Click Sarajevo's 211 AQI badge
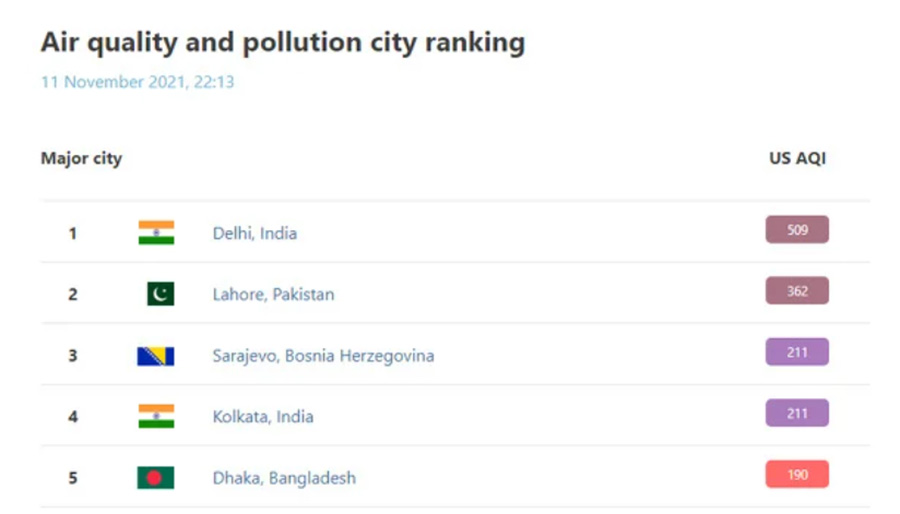Screen dimensions: 900x514 pos(797,352)
